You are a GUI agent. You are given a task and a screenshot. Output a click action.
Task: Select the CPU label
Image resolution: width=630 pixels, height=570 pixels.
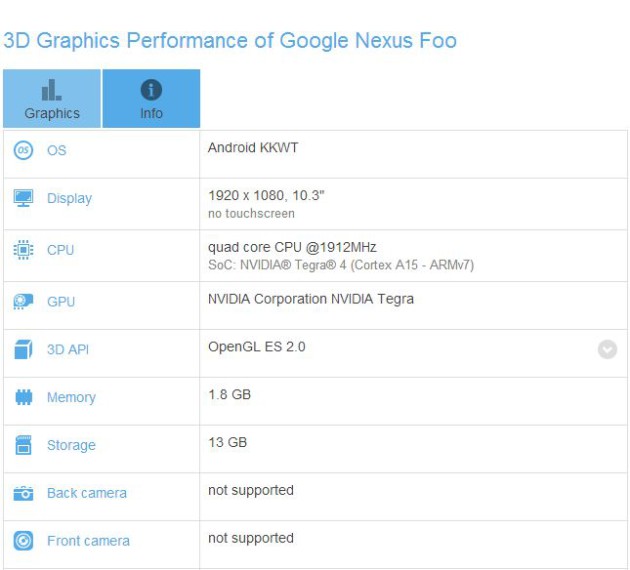(x=60, y=250)
